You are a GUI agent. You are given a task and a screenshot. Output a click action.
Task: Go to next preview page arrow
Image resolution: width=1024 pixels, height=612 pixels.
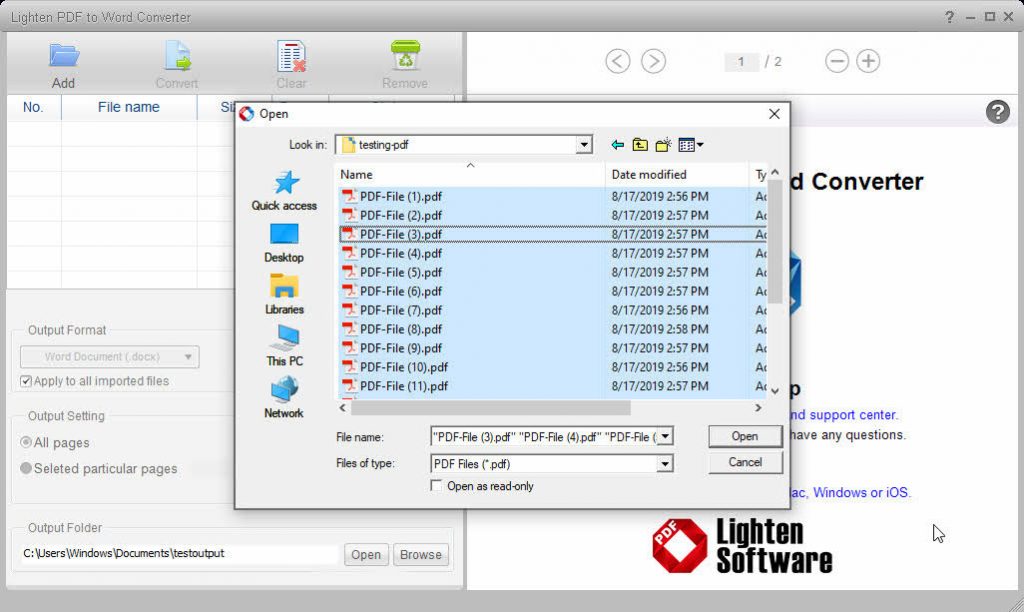(654, 61)
